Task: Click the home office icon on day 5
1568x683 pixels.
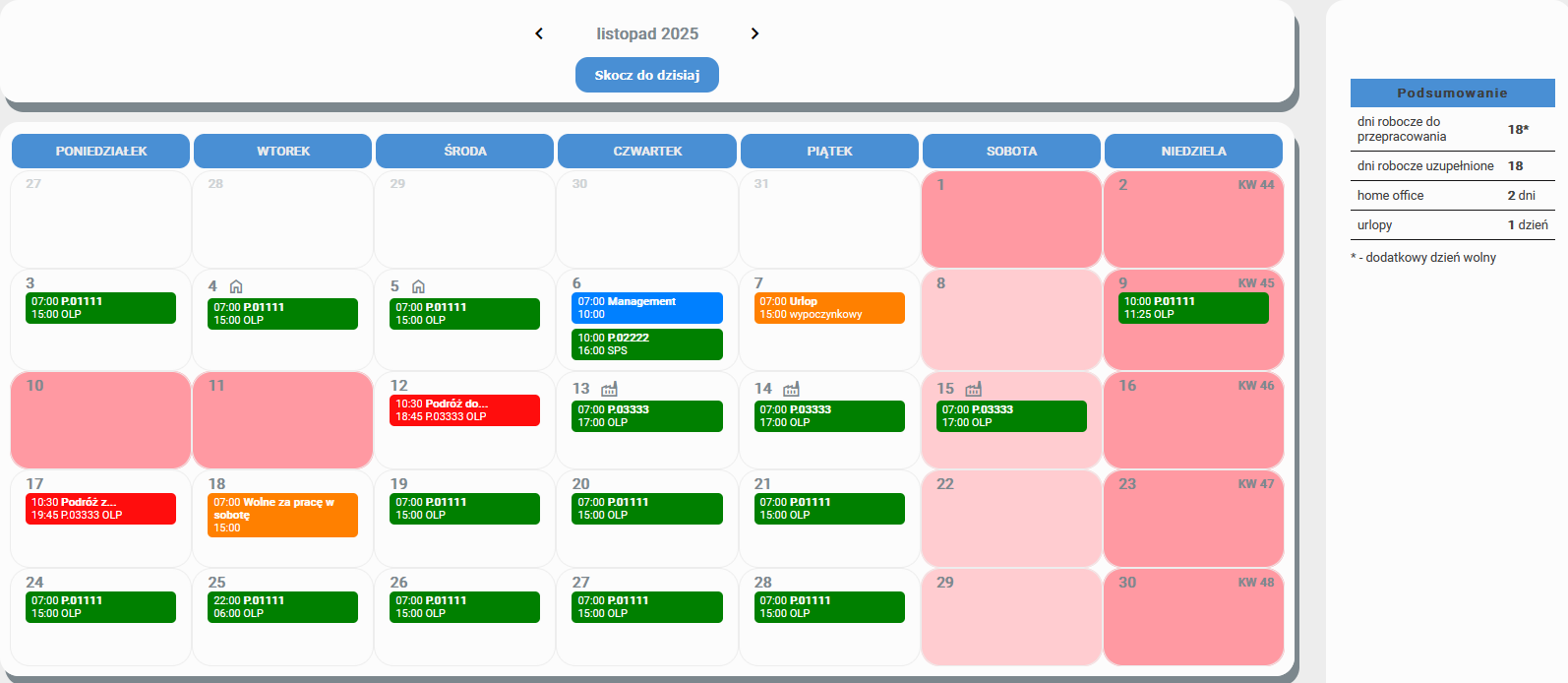Action: [418, 286]
